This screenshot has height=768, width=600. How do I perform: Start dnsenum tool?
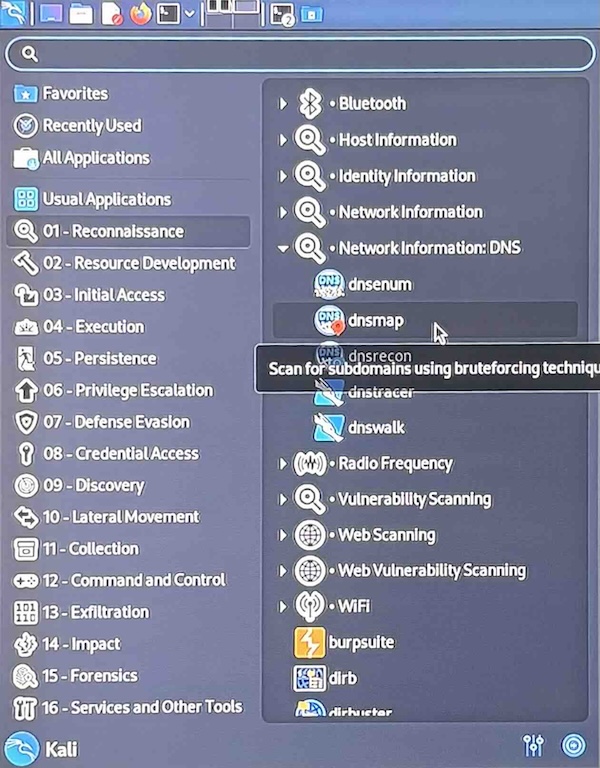[379, 284]
